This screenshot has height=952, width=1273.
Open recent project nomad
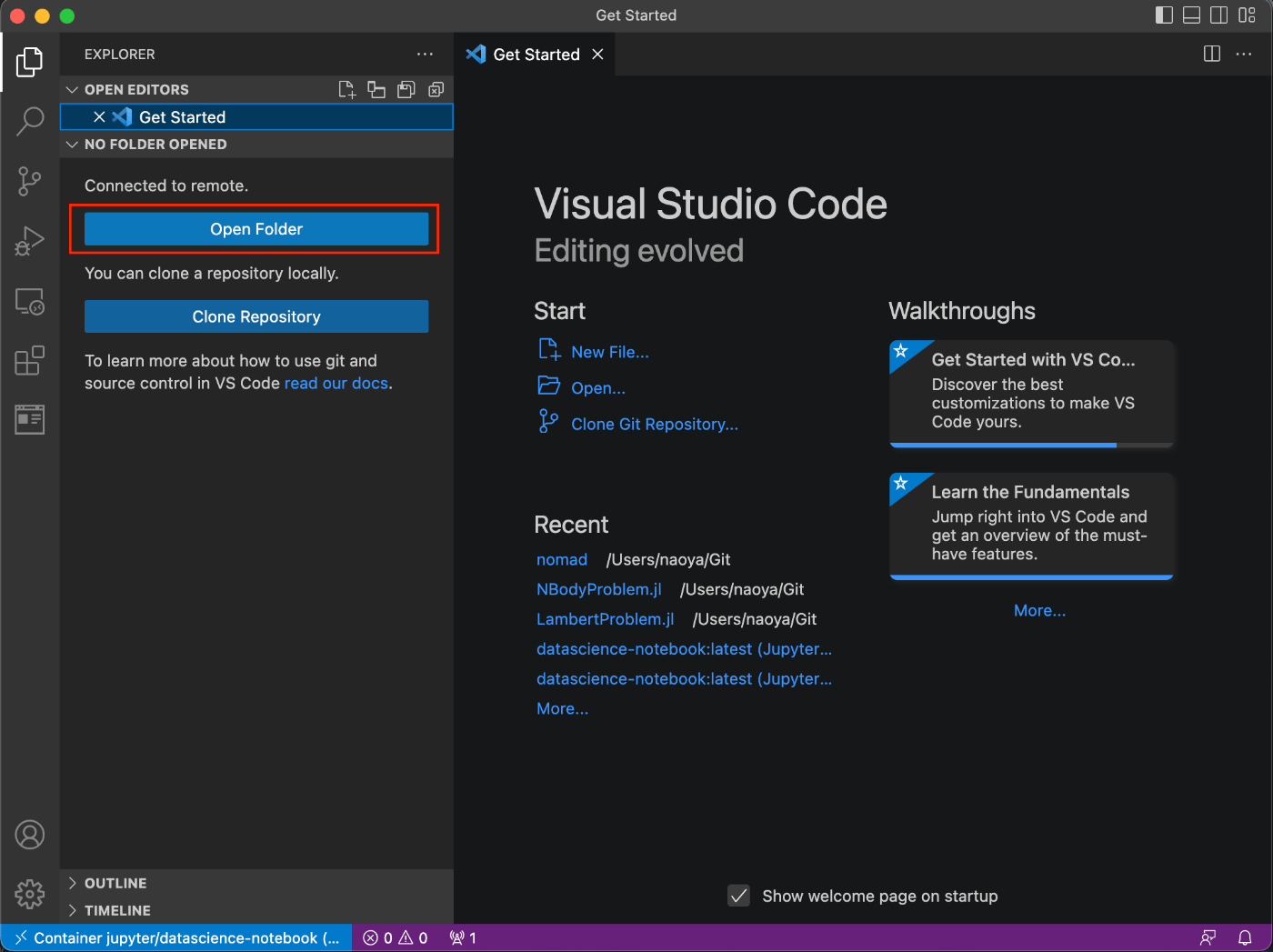(562, 559)
